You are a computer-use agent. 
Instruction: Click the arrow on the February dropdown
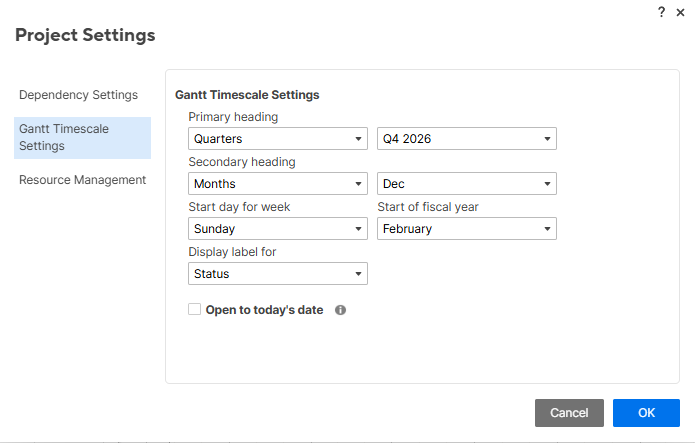pyautogui.click(x=547, y=229)
